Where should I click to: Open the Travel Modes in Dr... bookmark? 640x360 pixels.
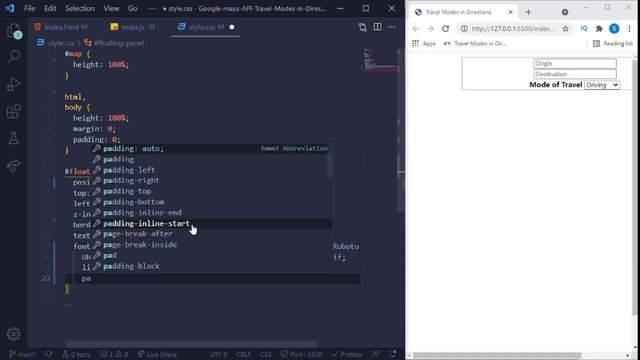point(475,43)
